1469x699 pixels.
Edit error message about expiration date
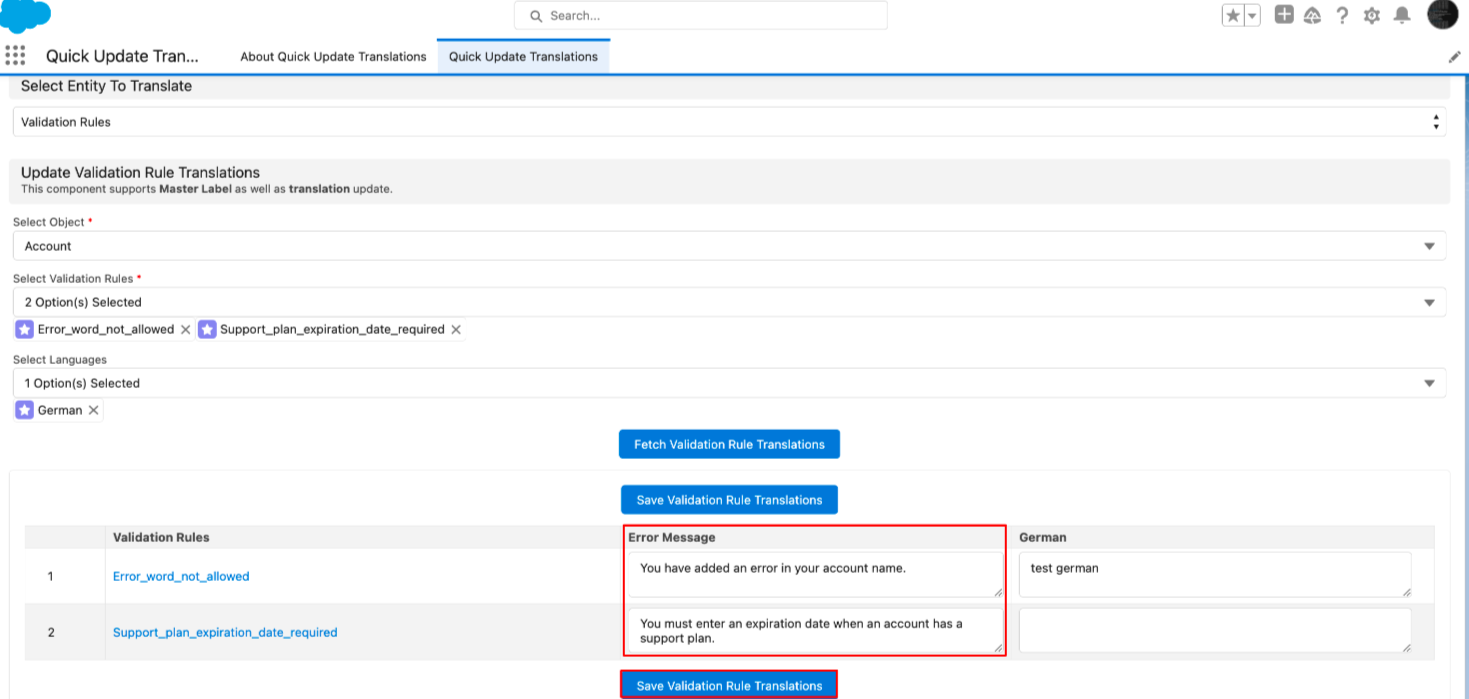(x=815, y=631)
